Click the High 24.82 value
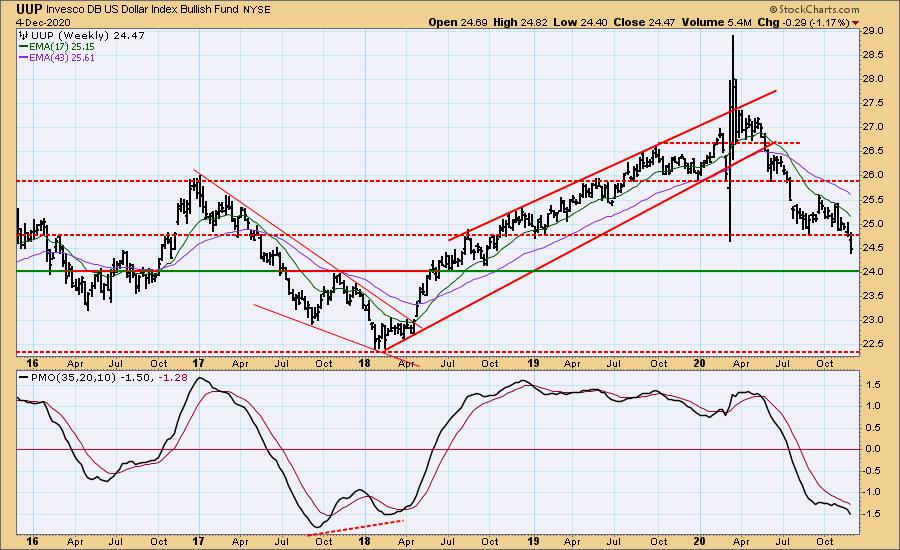Image resolution: width=900 pixels, height=550 pixels. [520, 22]
